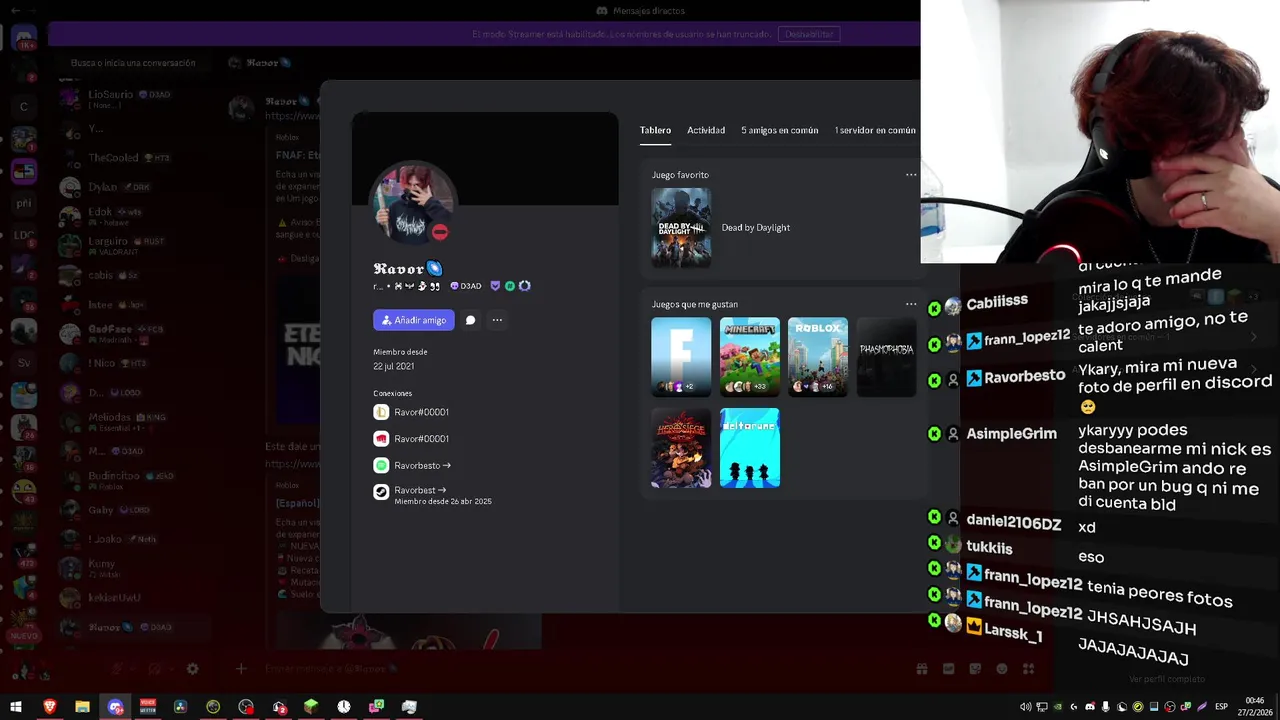1280x720 pixels.
Task: Click the Discord home icon in server list
Action: tap(24, 39)
